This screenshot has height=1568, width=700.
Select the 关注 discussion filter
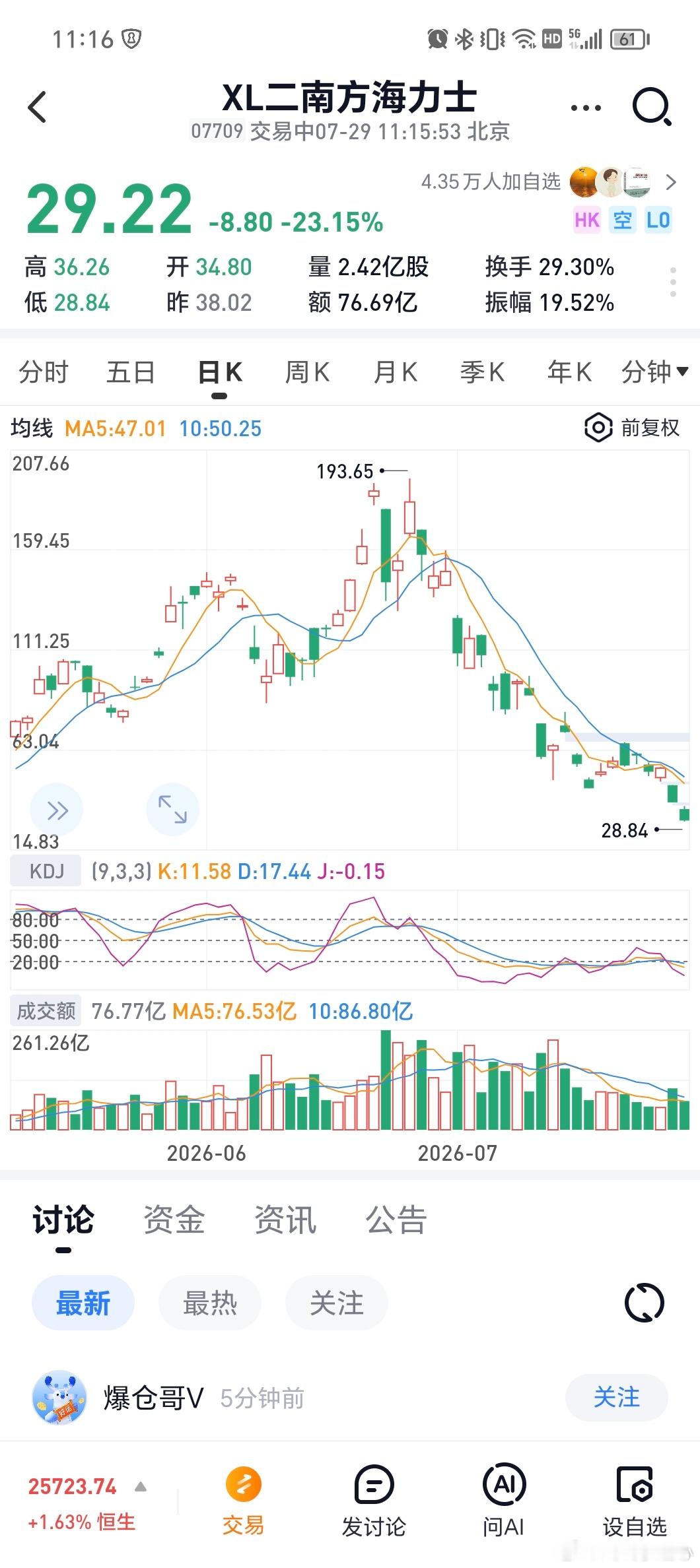337,1303
